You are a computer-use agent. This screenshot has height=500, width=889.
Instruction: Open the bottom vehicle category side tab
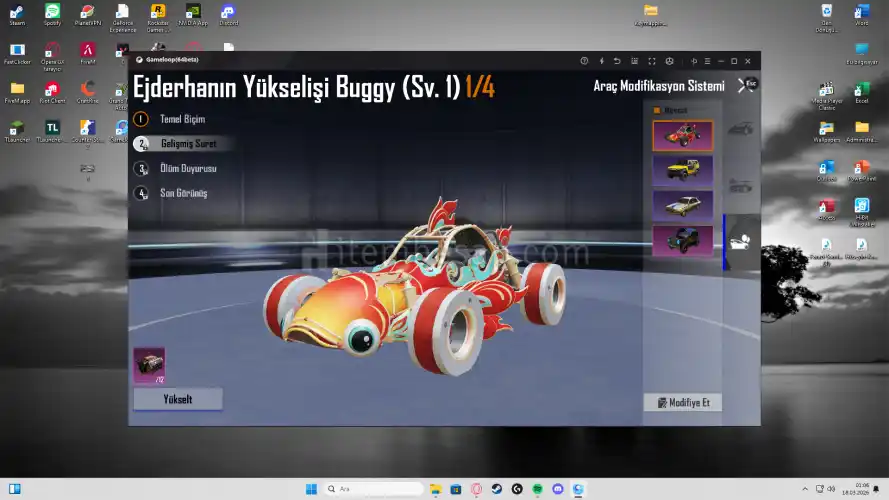point(741,242)
